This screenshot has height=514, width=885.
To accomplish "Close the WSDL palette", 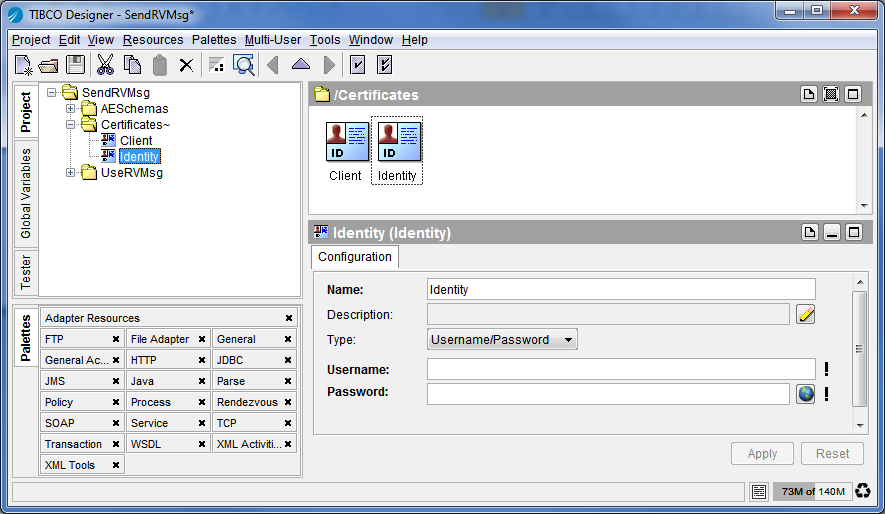I will pos(201,444).
